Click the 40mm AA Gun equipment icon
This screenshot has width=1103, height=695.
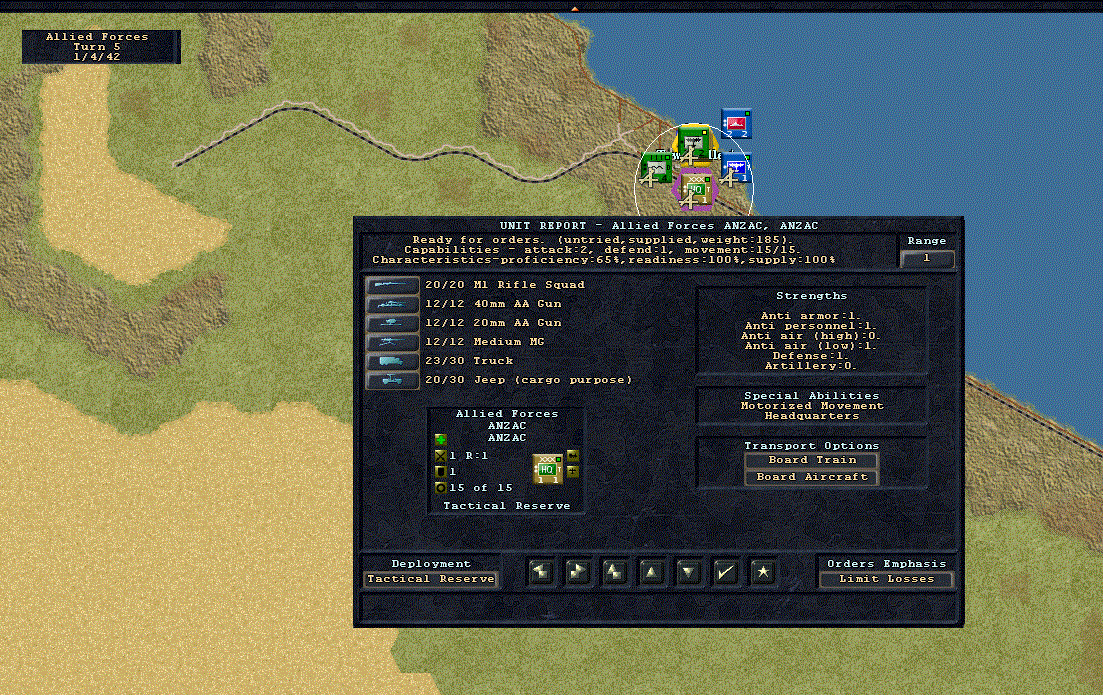[x=393, y=304]
